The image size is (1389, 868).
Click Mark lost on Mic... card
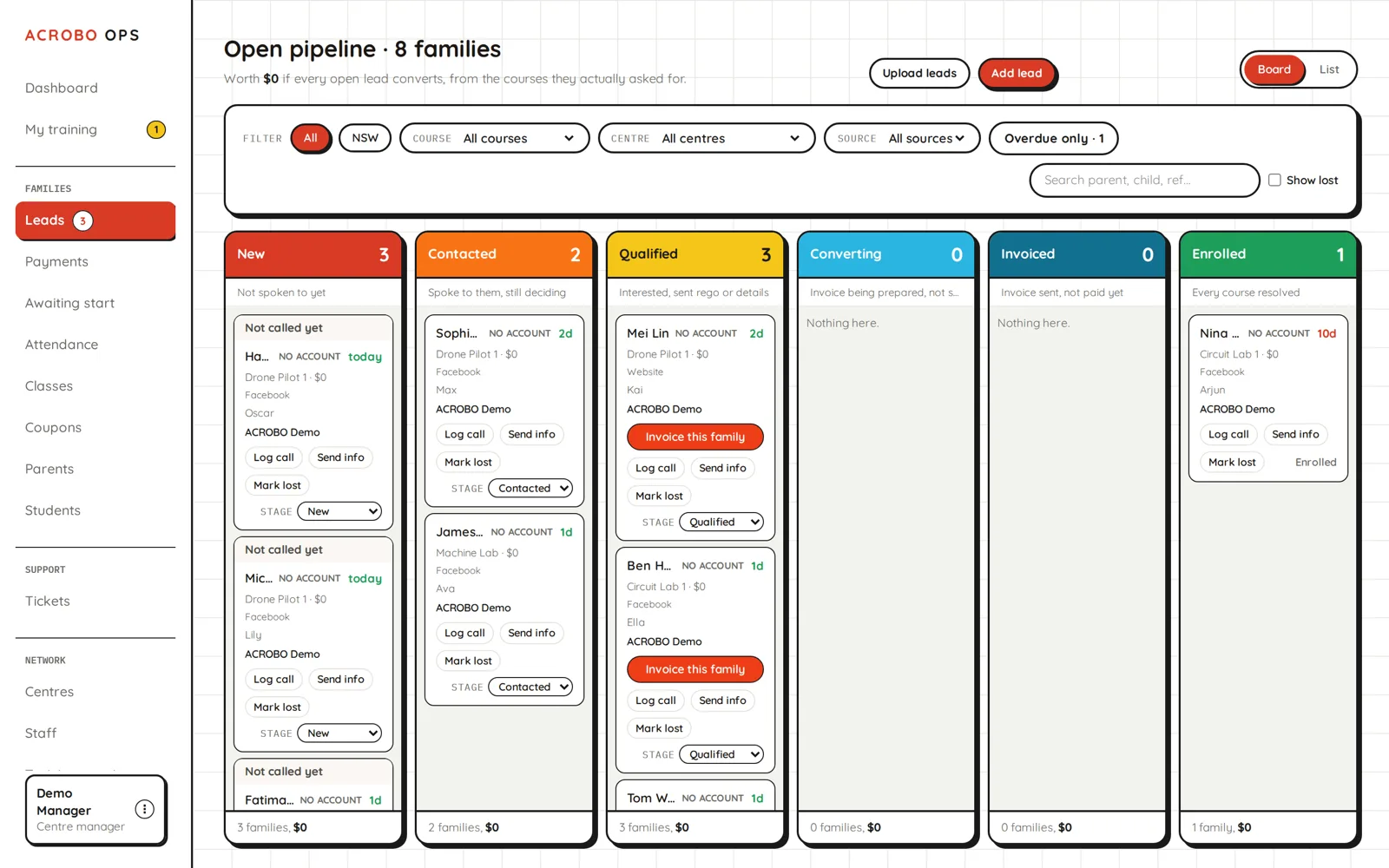(x=277, y=707)
